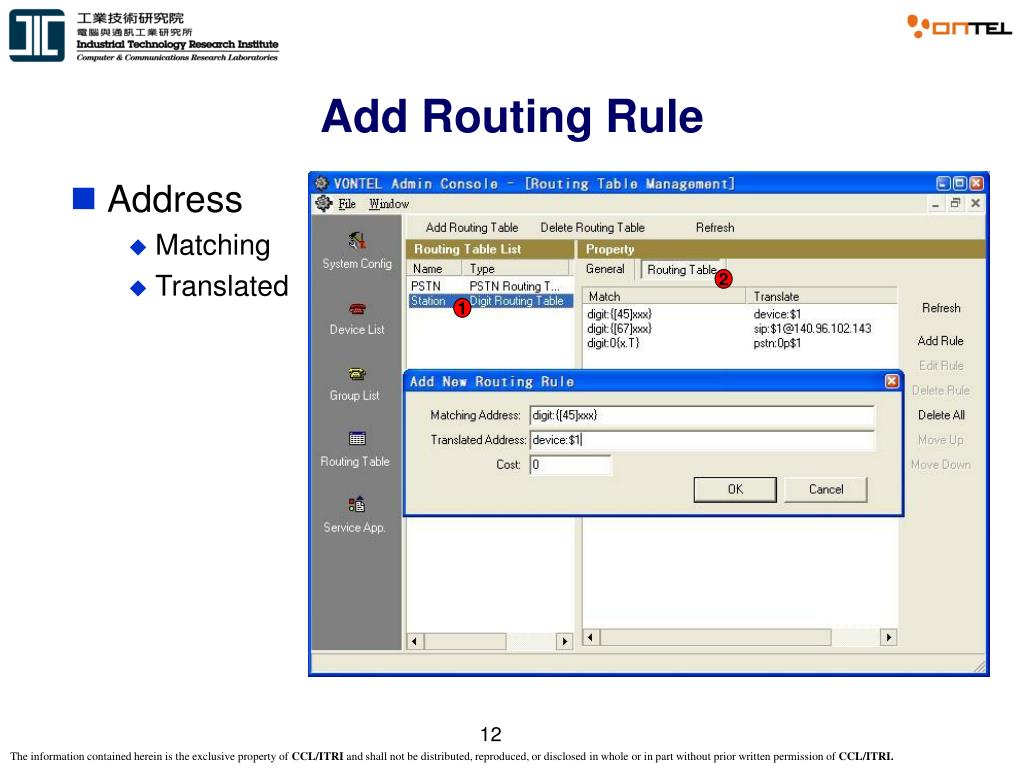Close the Add New Routing Rule dialog
1024x768 pixels.
pos(891,381)
